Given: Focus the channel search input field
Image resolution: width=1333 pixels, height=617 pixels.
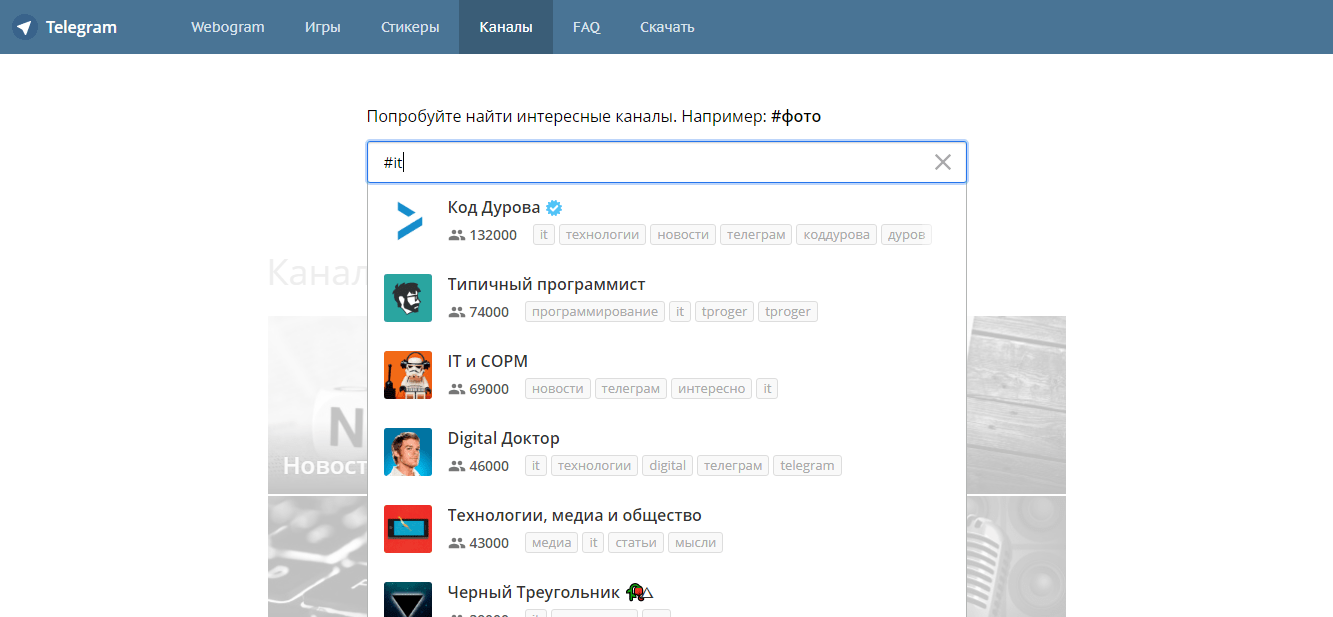Looking at the screenshot, I should (x=650, y=162).
